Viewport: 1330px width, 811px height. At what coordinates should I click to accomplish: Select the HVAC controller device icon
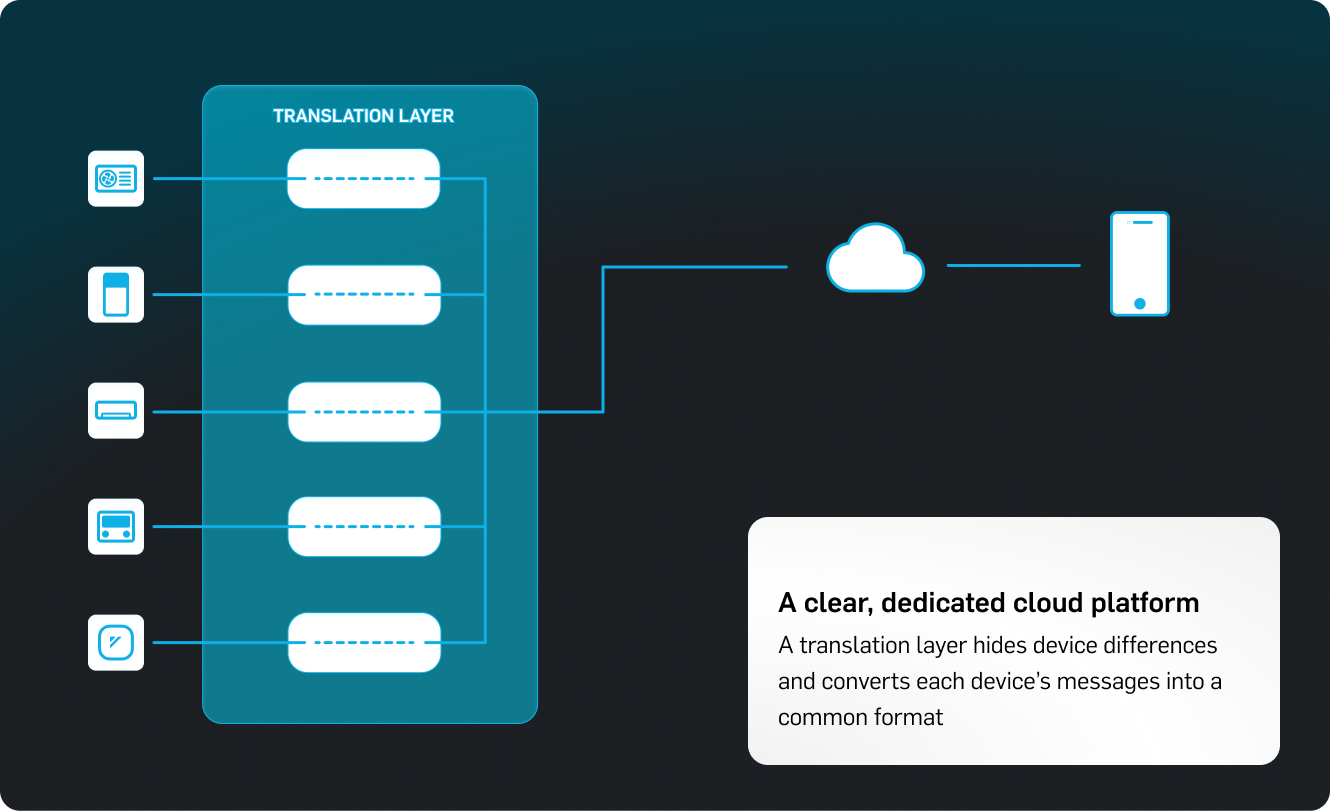(x=115, y=178)
